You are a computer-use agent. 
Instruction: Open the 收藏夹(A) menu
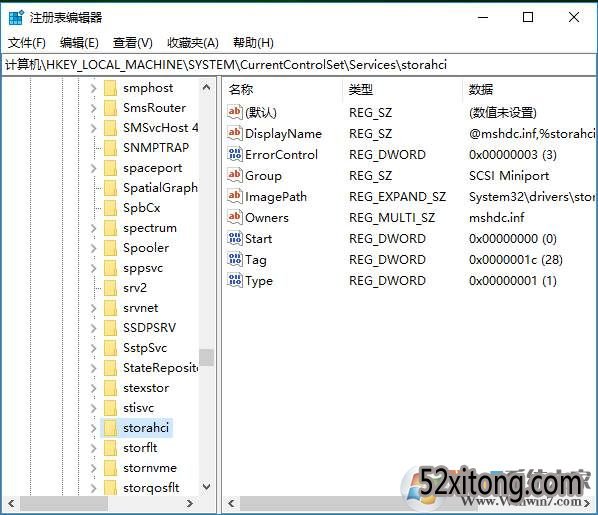click(193, 42)
